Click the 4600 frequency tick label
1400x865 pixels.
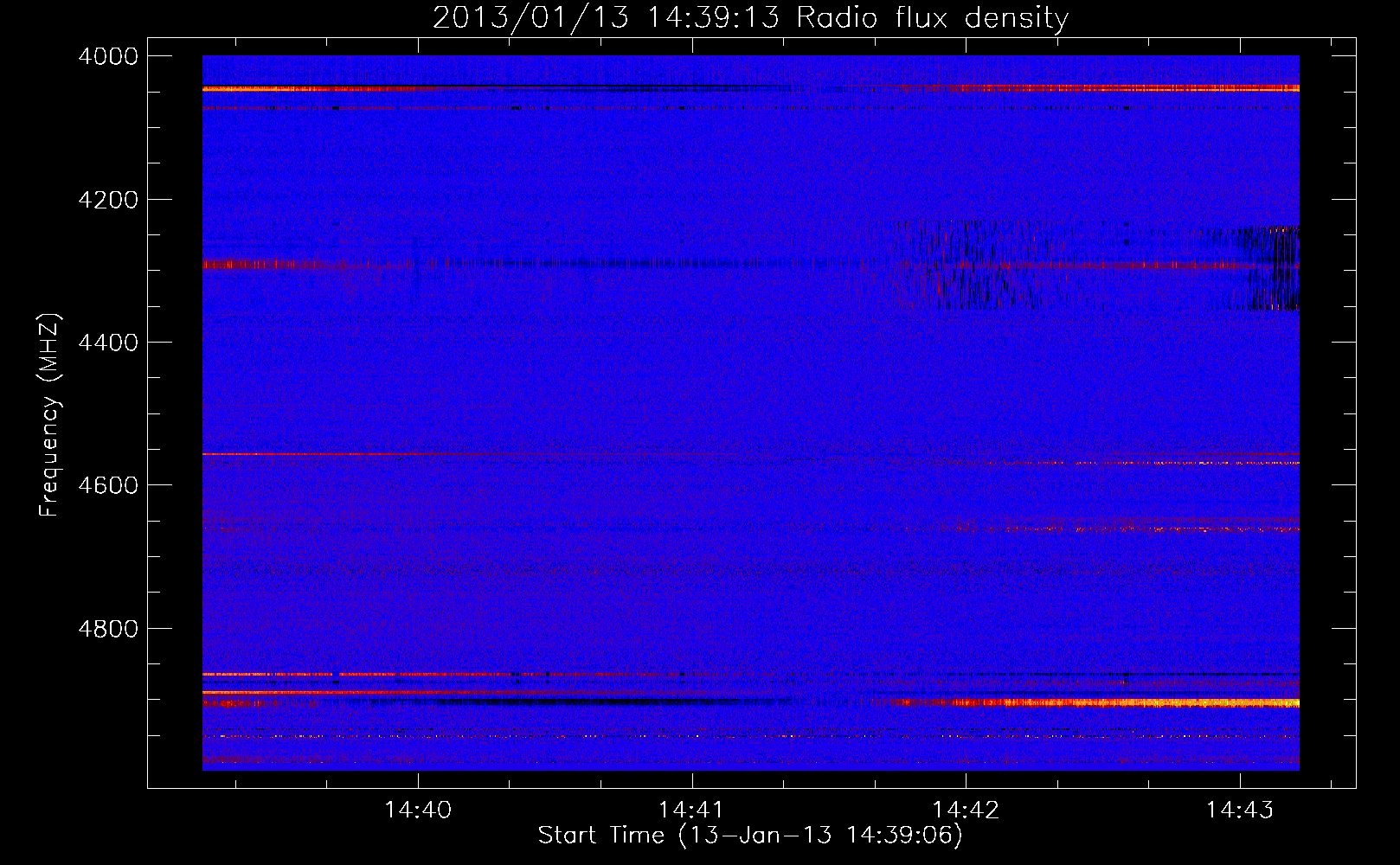tap(108, 485)
